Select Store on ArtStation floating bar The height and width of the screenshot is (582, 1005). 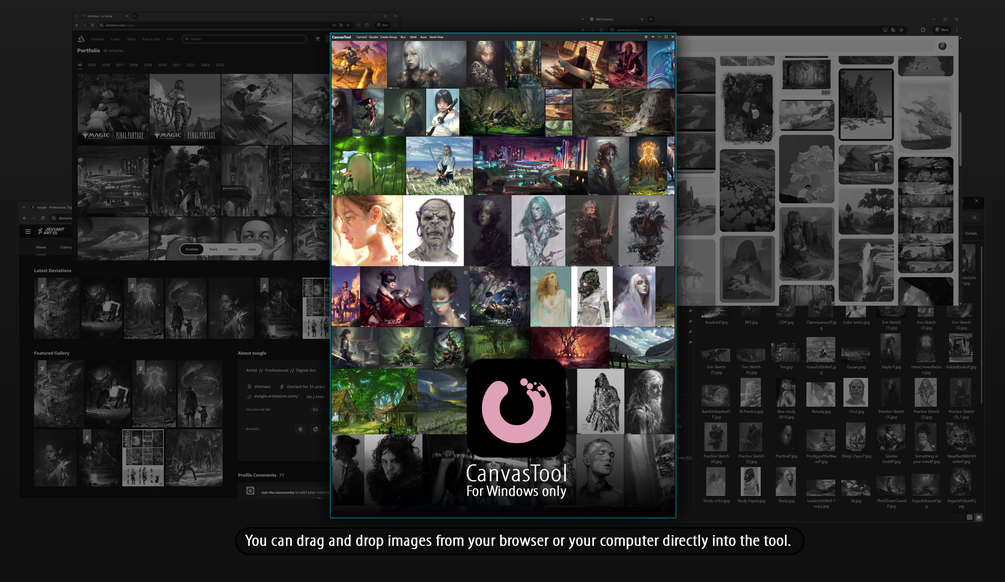click(213, 249)
